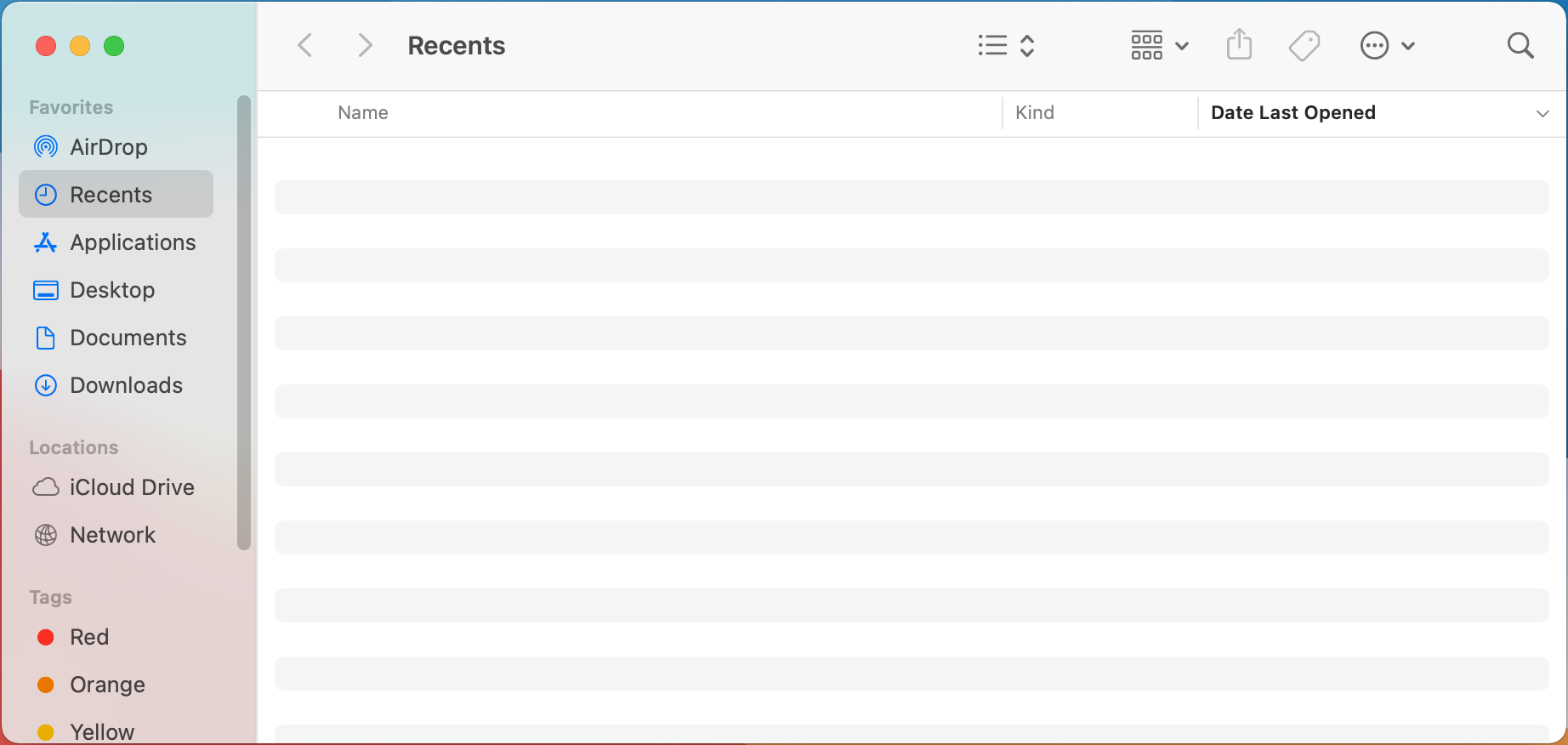Select the Red tag
1568x745 pixels.
tap(89, 637)
